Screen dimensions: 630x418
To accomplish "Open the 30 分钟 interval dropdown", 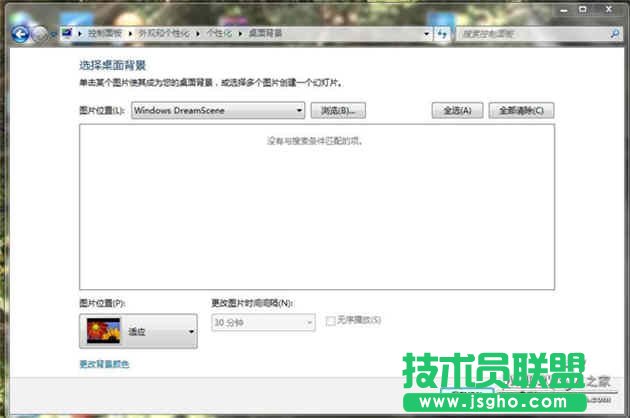I will (x=263, y=322).
